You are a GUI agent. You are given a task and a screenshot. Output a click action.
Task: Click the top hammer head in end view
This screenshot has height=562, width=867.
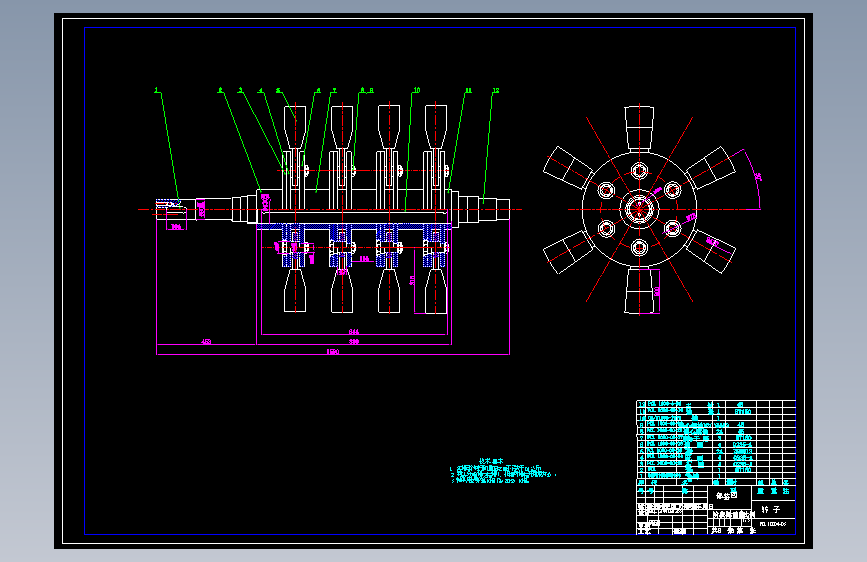click(639, 128)
